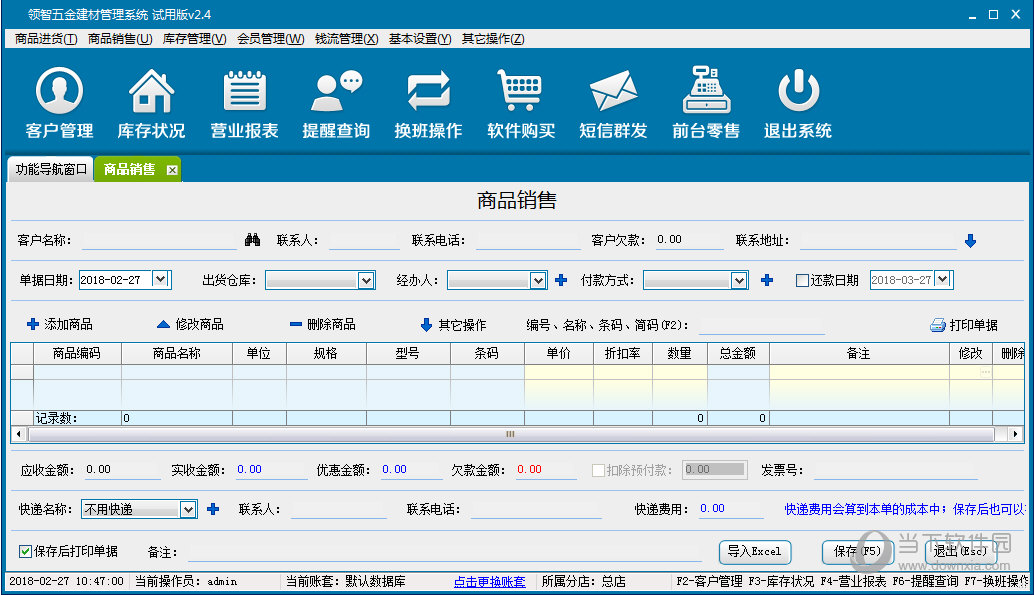
Task: Open 短信群发 envelope icon
Action: [613, 102]
